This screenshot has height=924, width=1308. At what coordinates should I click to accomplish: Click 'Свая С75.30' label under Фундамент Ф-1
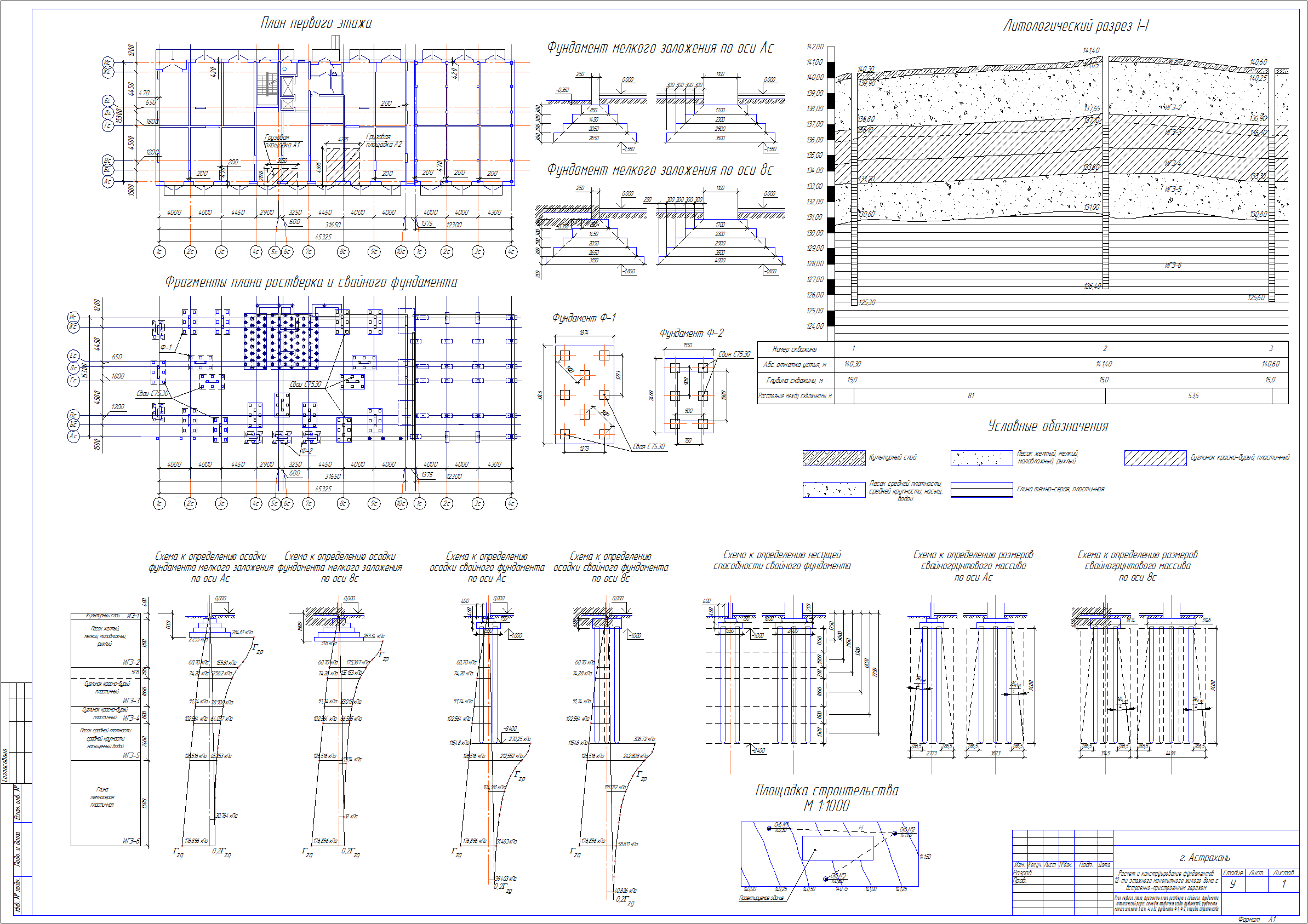coord(649,447)
